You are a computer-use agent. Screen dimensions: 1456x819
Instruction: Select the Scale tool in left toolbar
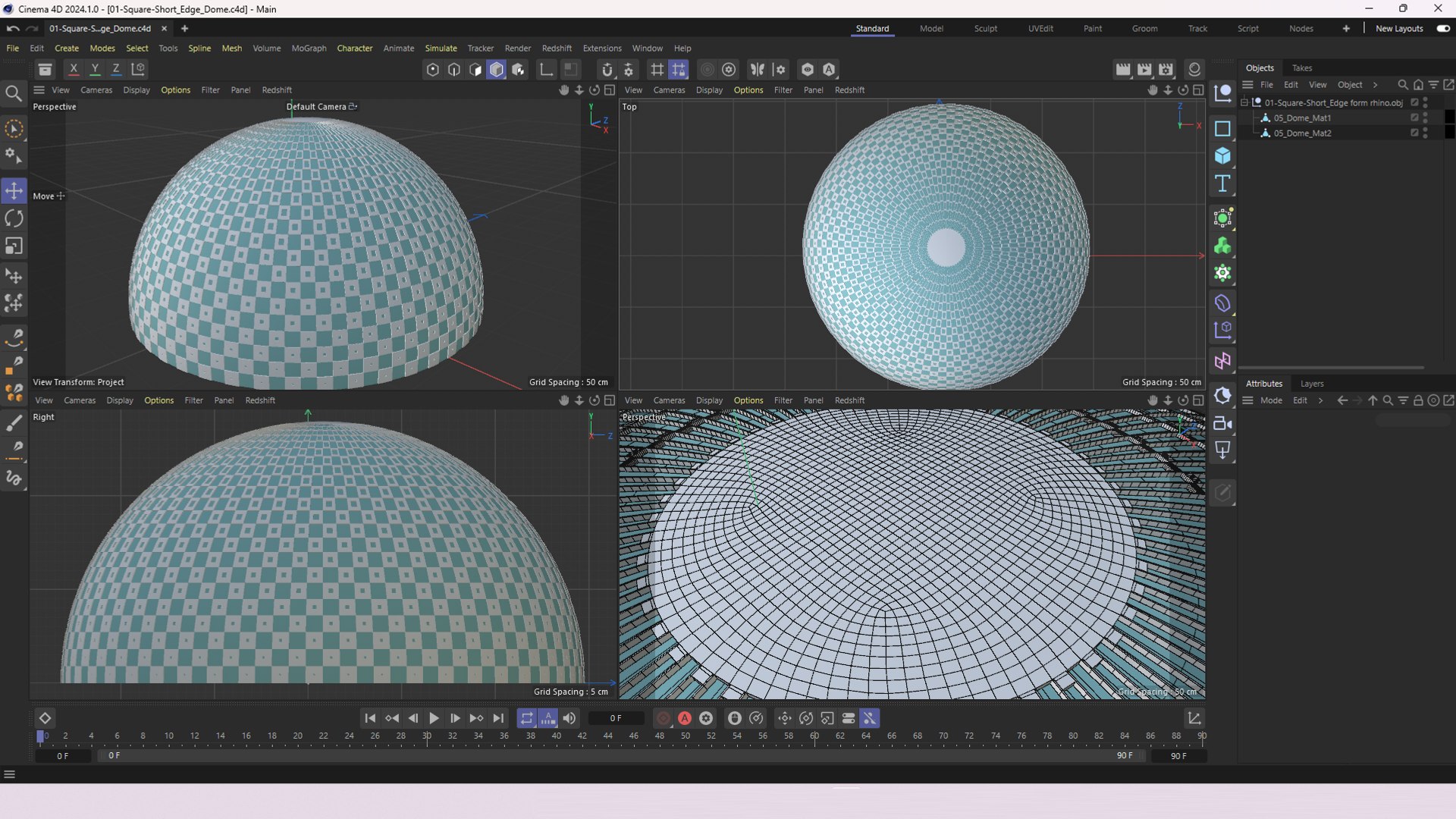click(14, 246)
